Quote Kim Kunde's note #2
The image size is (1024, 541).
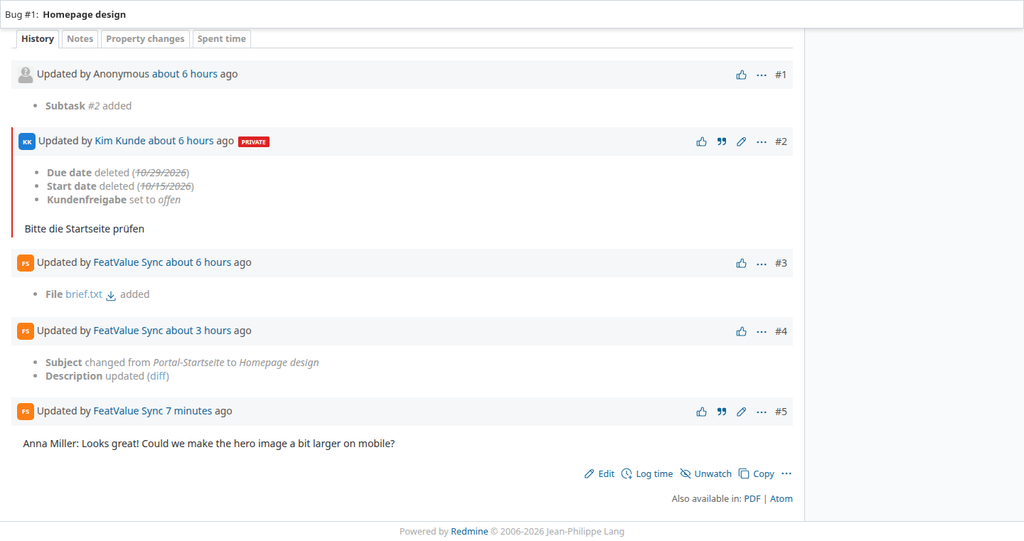pyautogui.click(x=722, y=141)
